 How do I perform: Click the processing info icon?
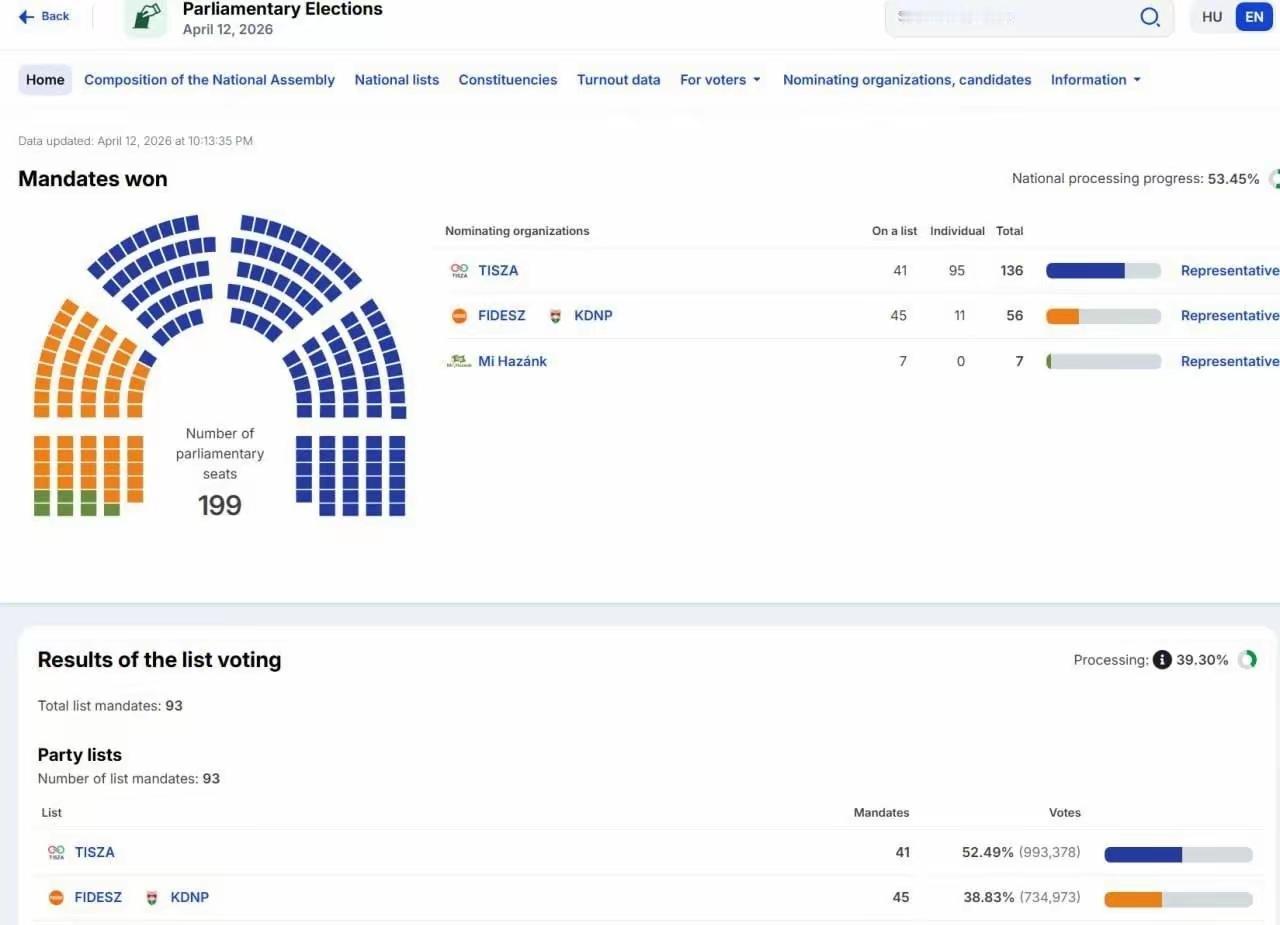[x=1161, y=660]
